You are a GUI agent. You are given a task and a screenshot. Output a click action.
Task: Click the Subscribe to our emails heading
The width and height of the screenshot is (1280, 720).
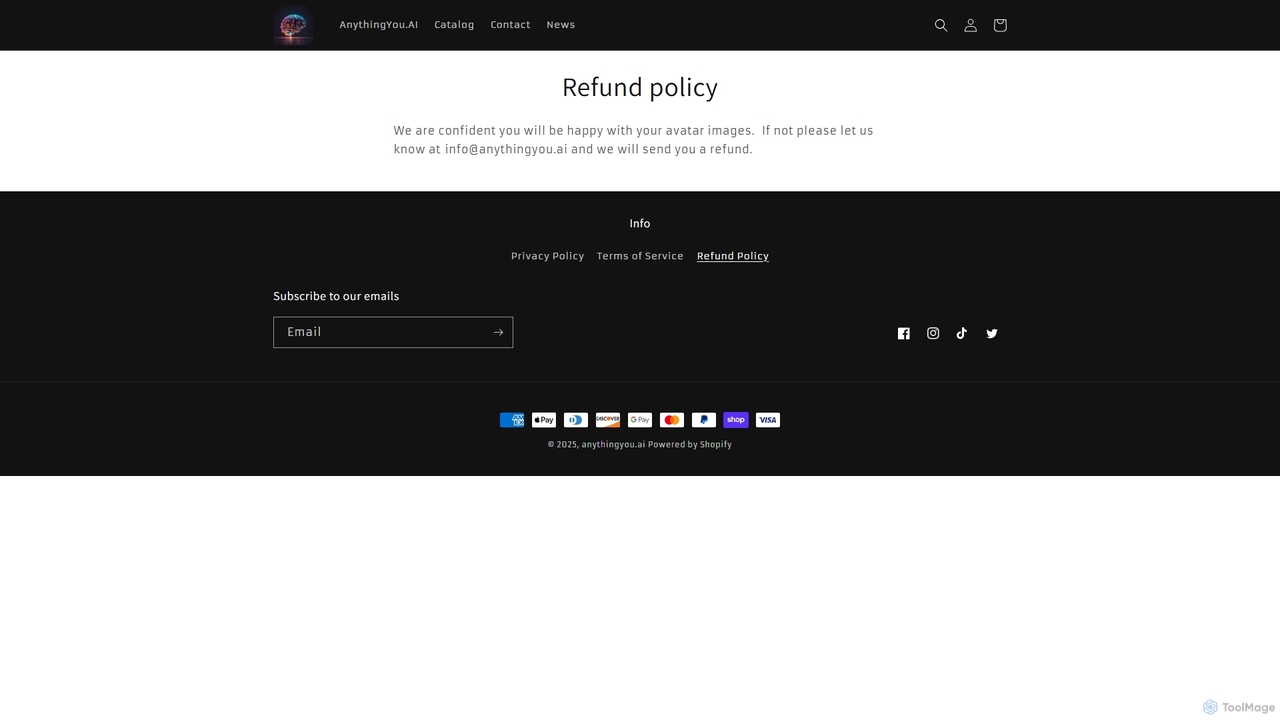point(336,296)
